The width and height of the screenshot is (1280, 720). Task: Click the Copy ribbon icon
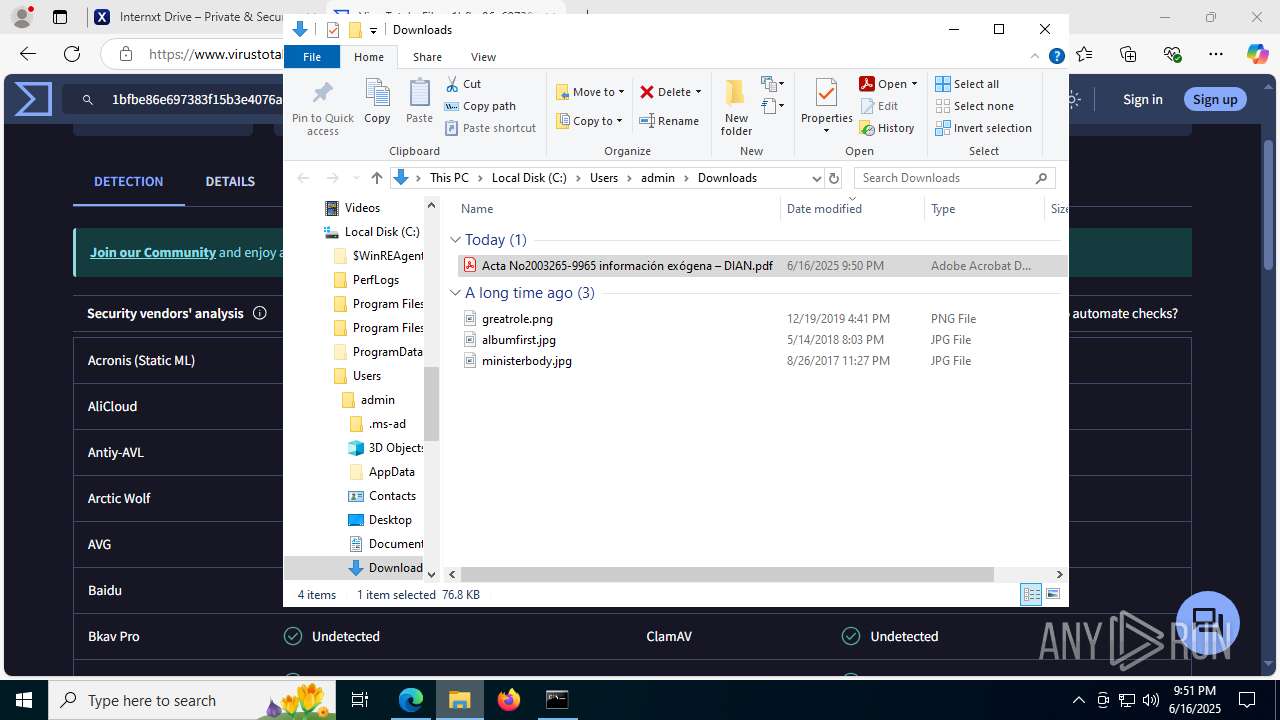coord(377,102)
